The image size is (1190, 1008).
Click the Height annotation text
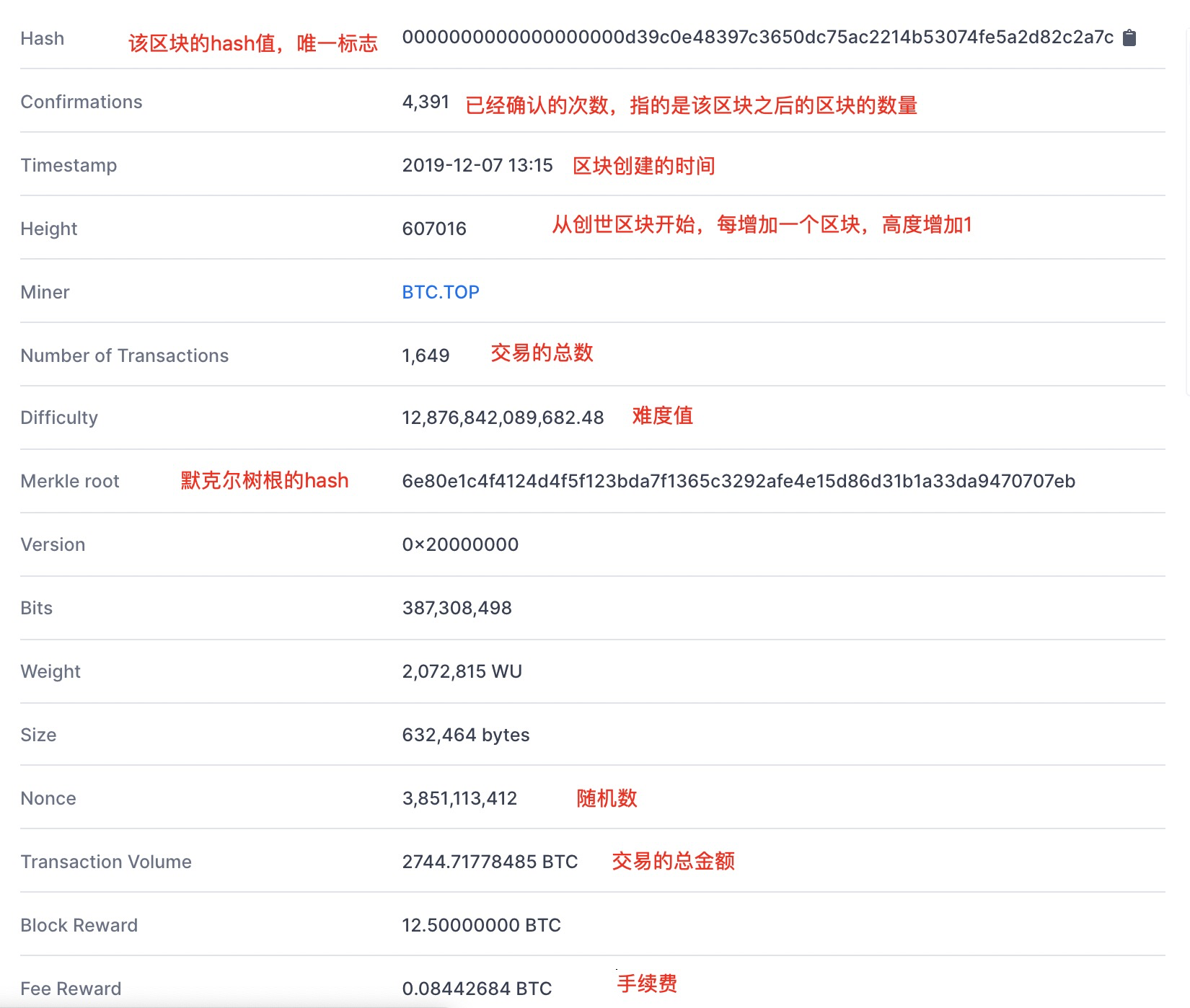[761, 225]
